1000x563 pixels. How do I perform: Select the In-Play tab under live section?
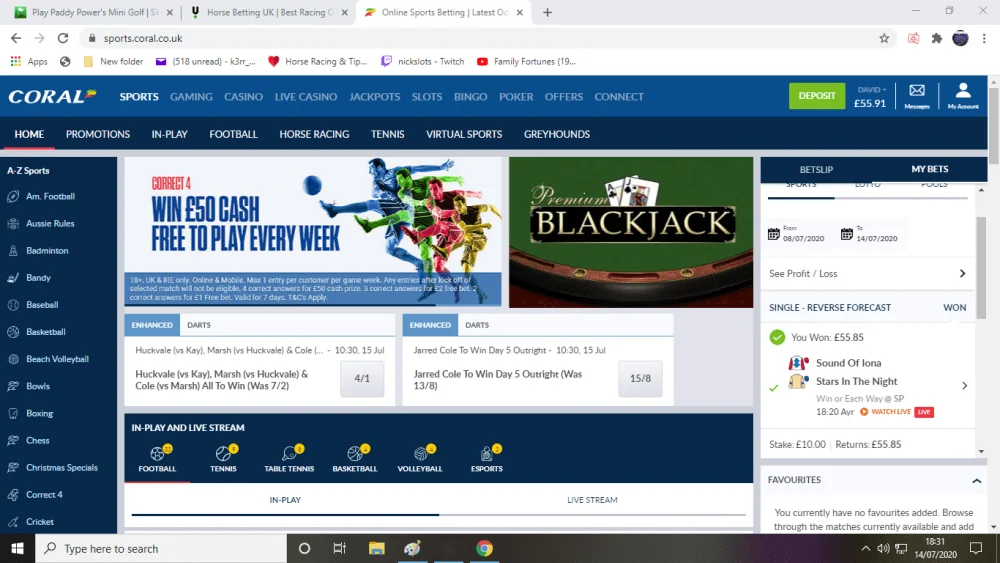pos(285,500)
